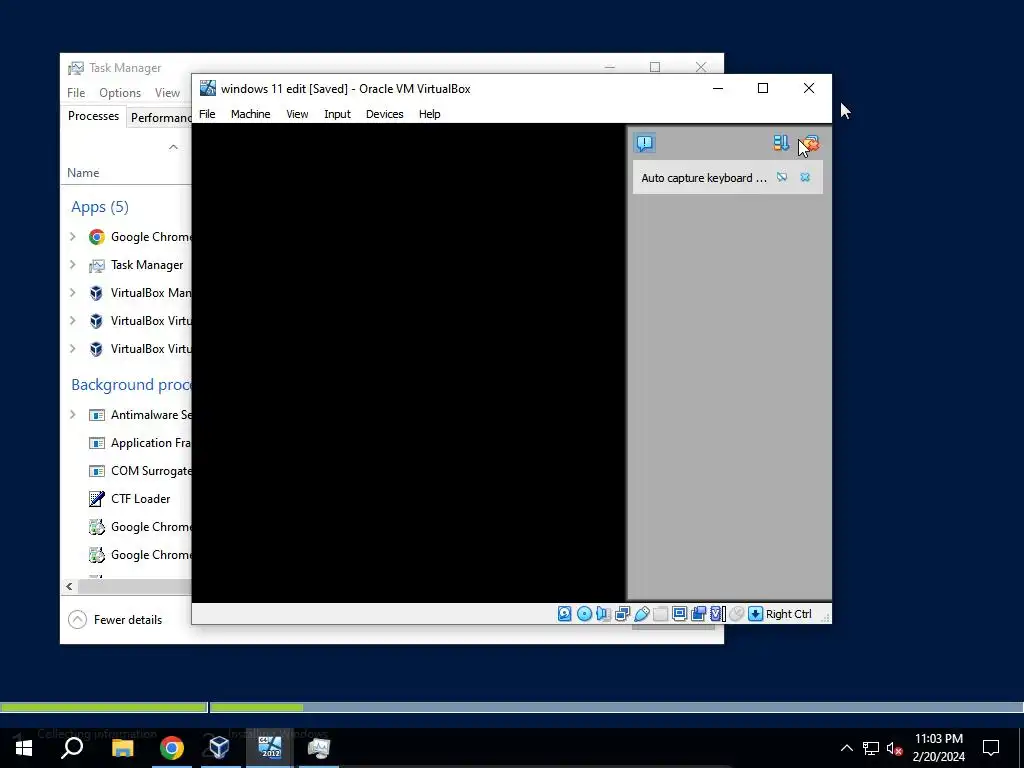This screenshot has height=768, width=1024.
Task: Click the left arrow of Task Manager horizontal scrollbar
Action: pos(69,586)
